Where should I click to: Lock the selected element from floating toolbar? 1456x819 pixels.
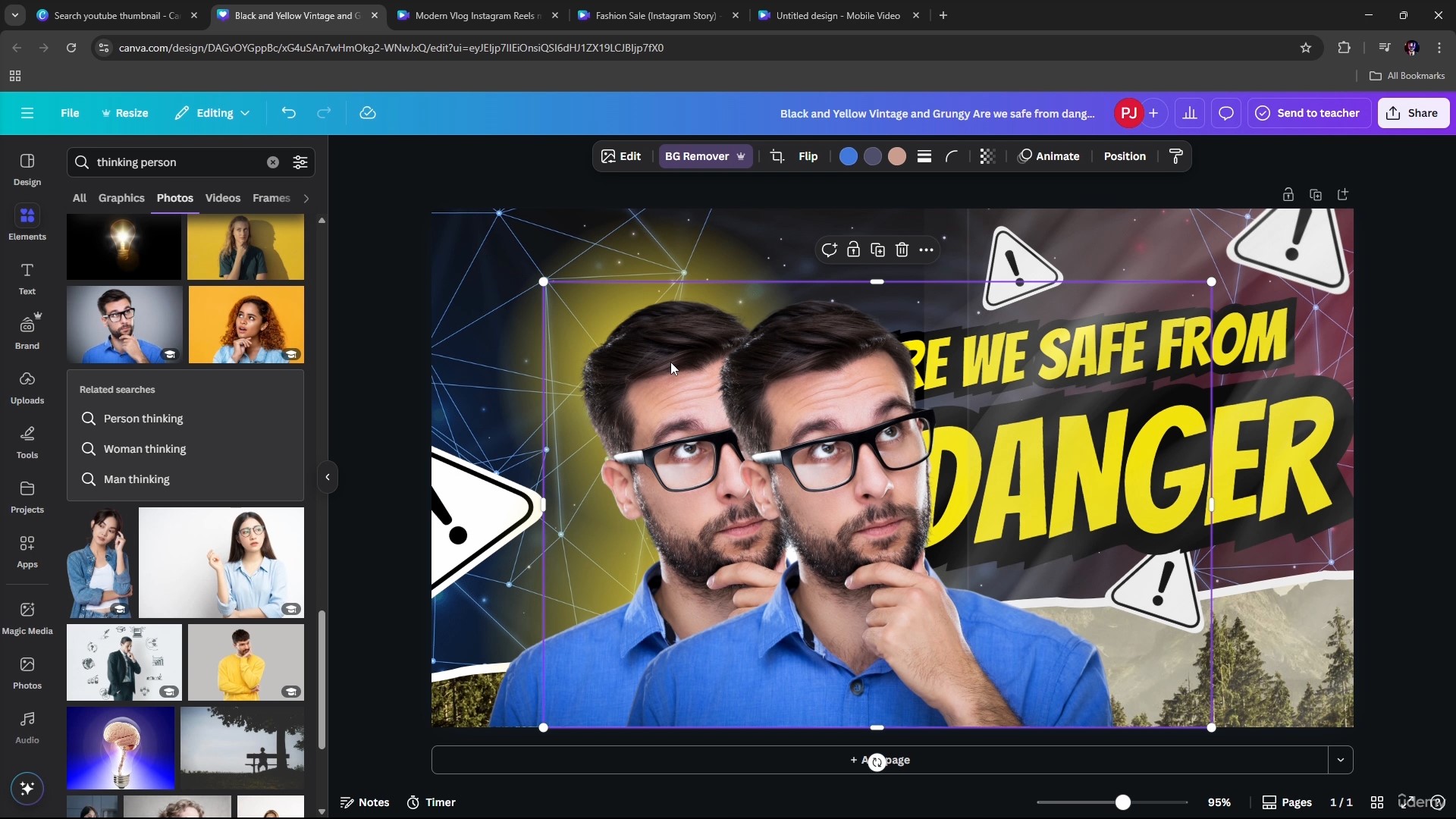point(853,250)
